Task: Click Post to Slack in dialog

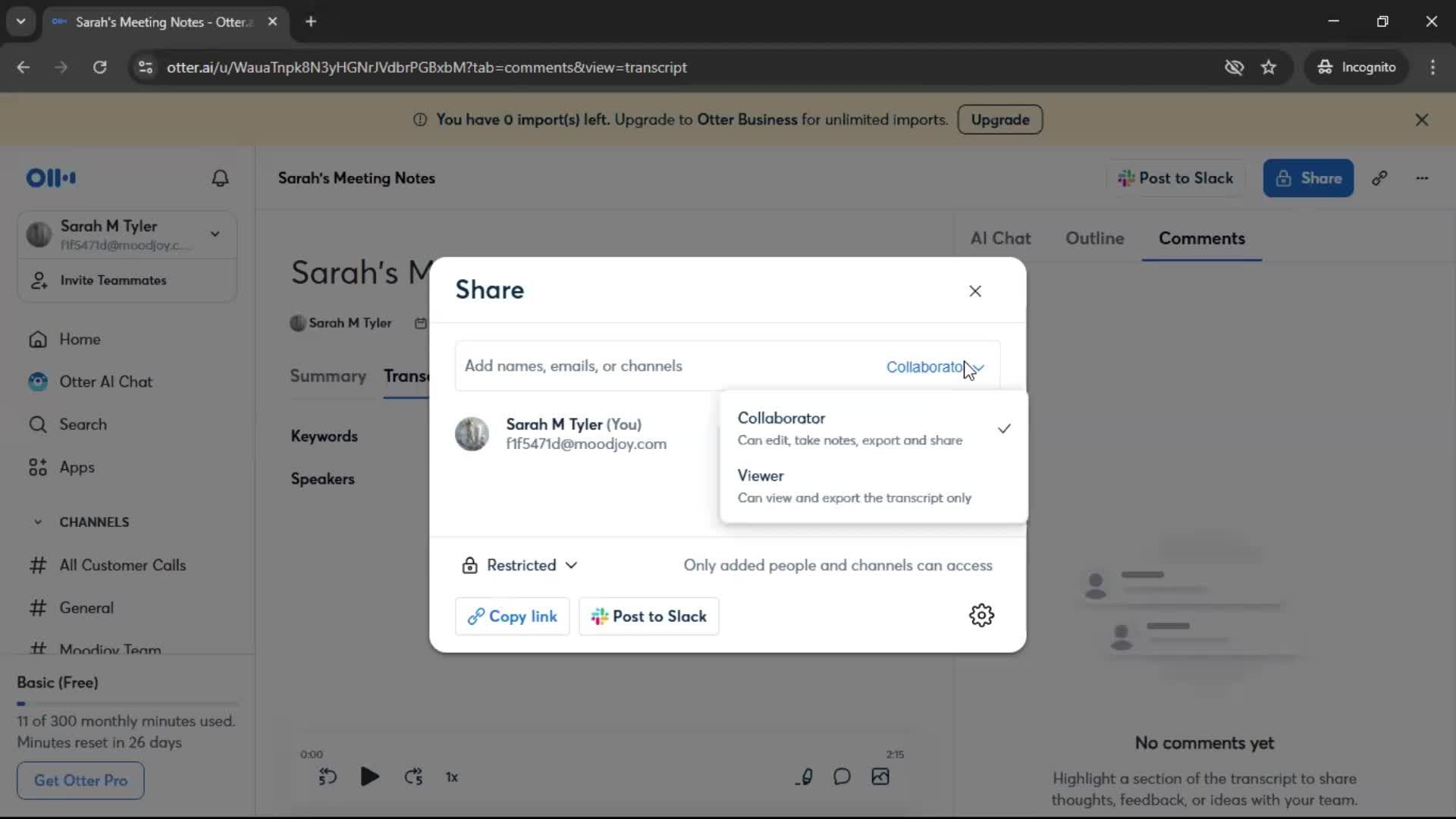Action: [648, 617]
